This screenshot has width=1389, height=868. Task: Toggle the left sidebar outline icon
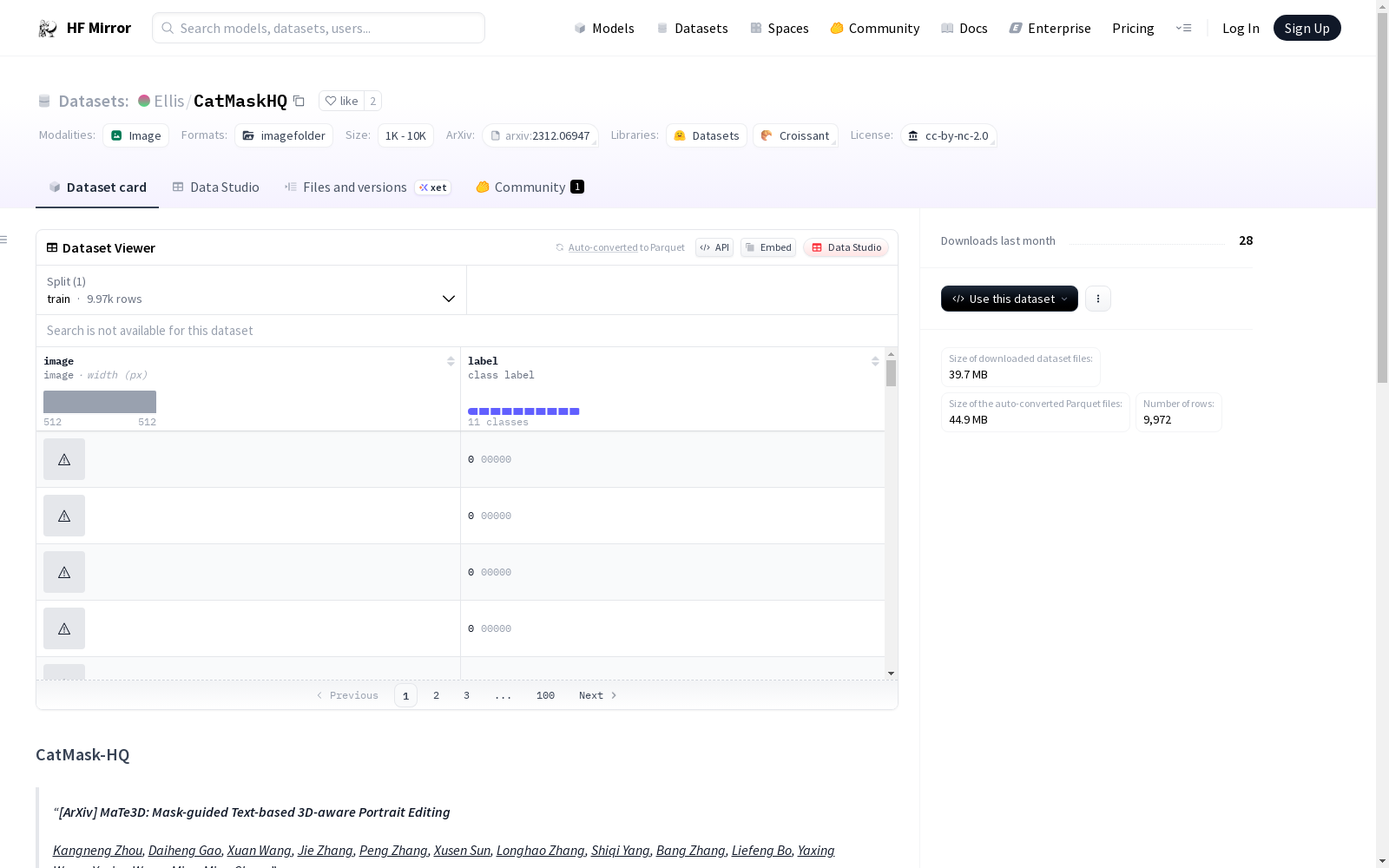click(4, 240)
